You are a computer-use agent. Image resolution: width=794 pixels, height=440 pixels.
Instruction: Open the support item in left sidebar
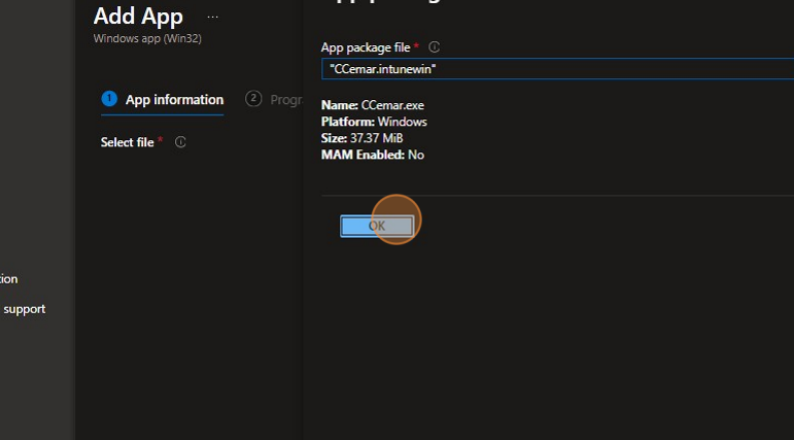[24, 309]
